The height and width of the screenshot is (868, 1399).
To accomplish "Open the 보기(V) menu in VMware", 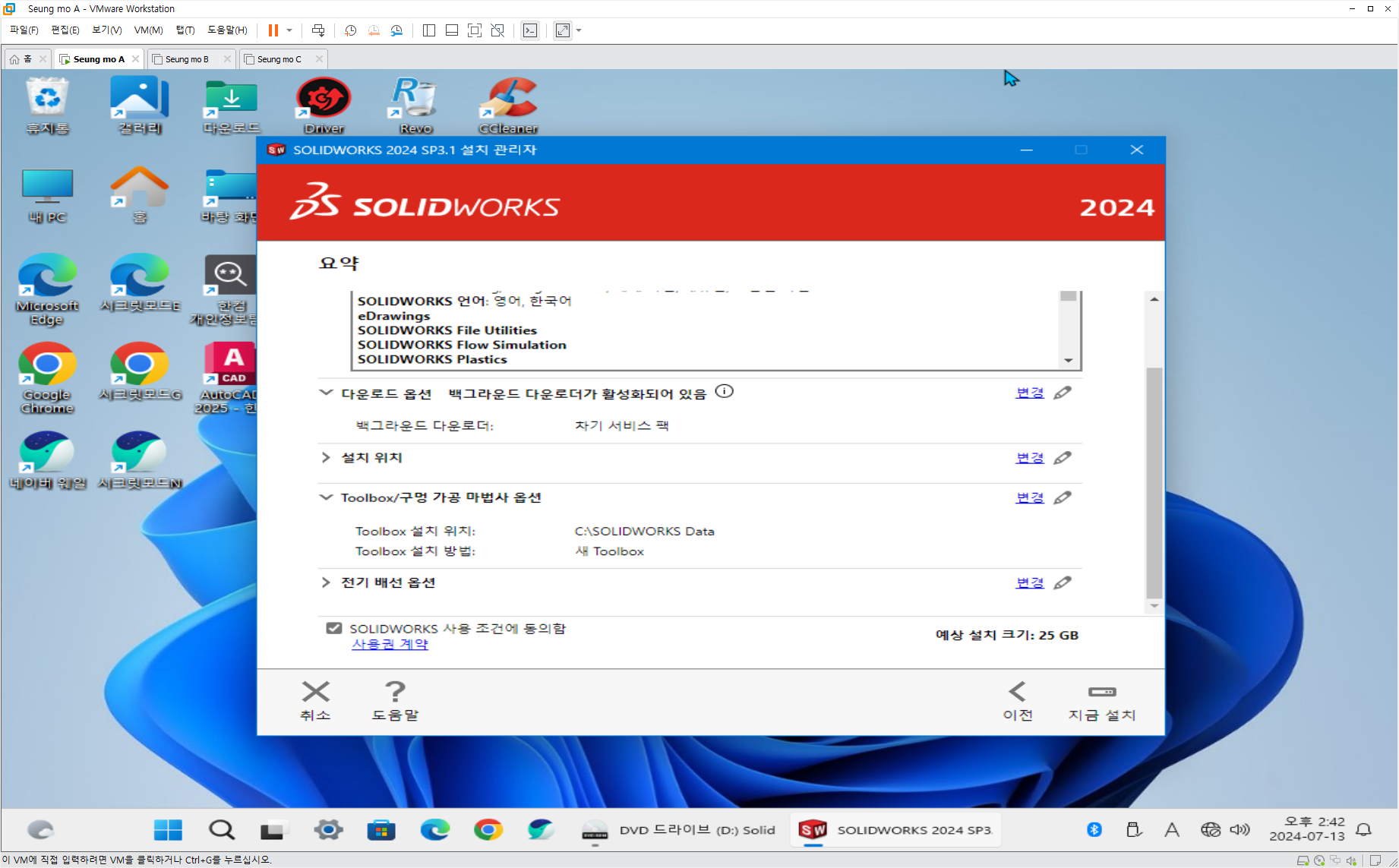I will [107, 30].
